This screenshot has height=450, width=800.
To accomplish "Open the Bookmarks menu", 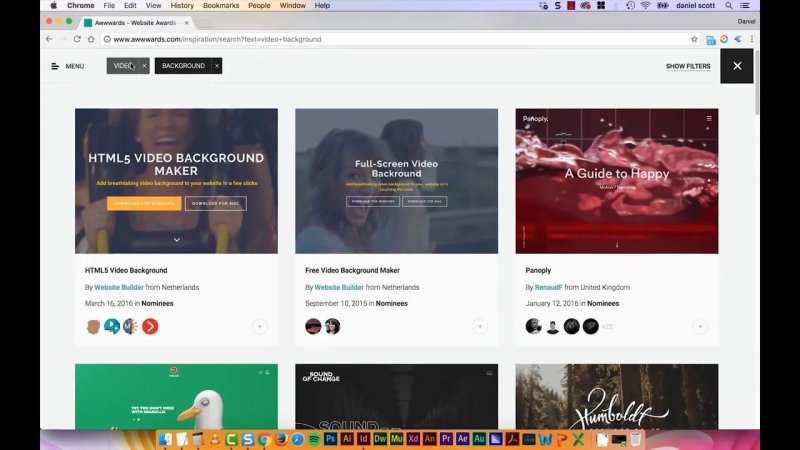I will coord(221,6).
